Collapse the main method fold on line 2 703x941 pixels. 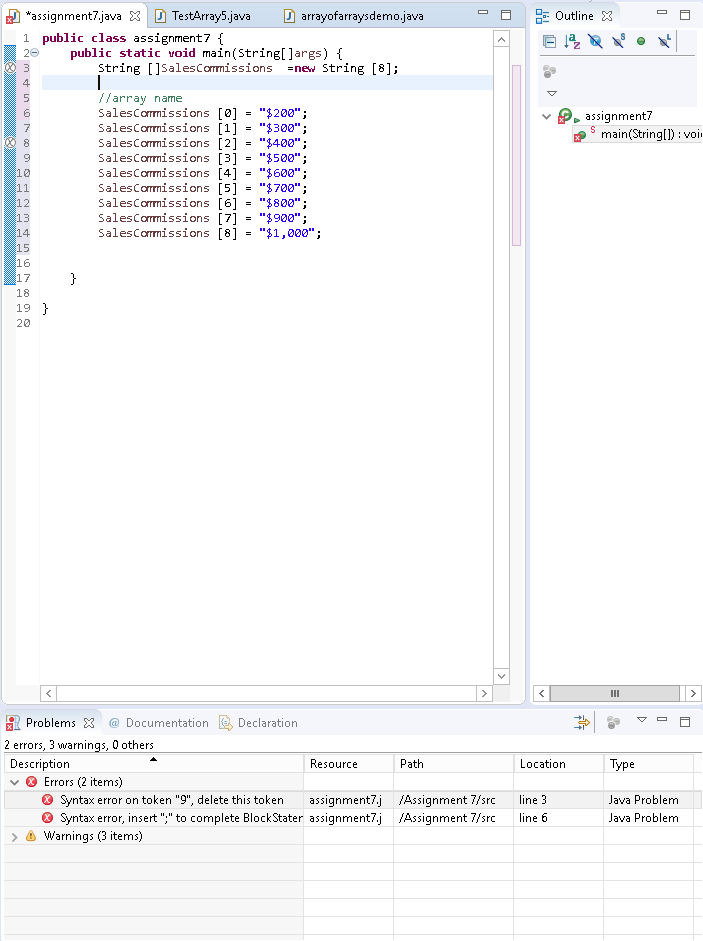point(35,53)
